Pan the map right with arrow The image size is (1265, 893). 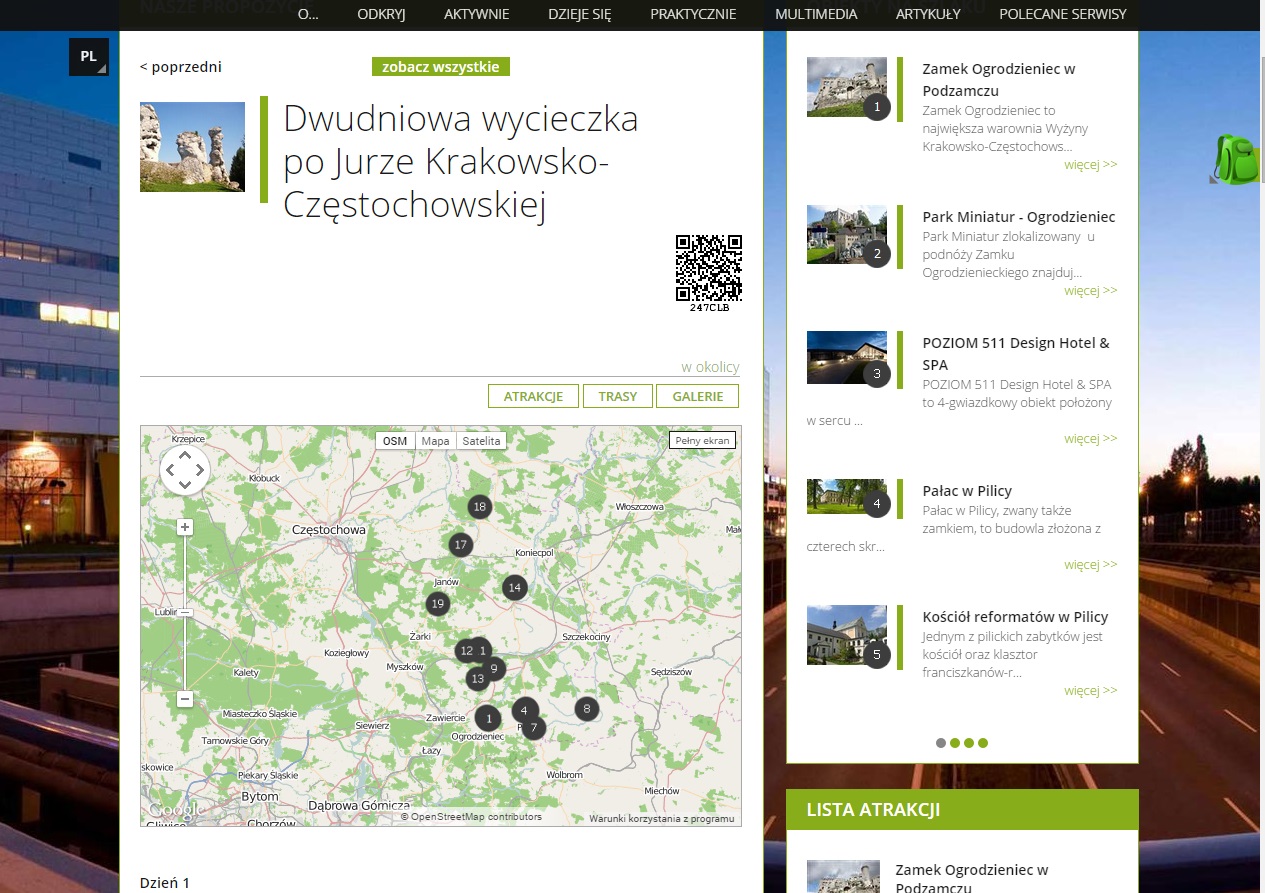[x=199, y=470]
